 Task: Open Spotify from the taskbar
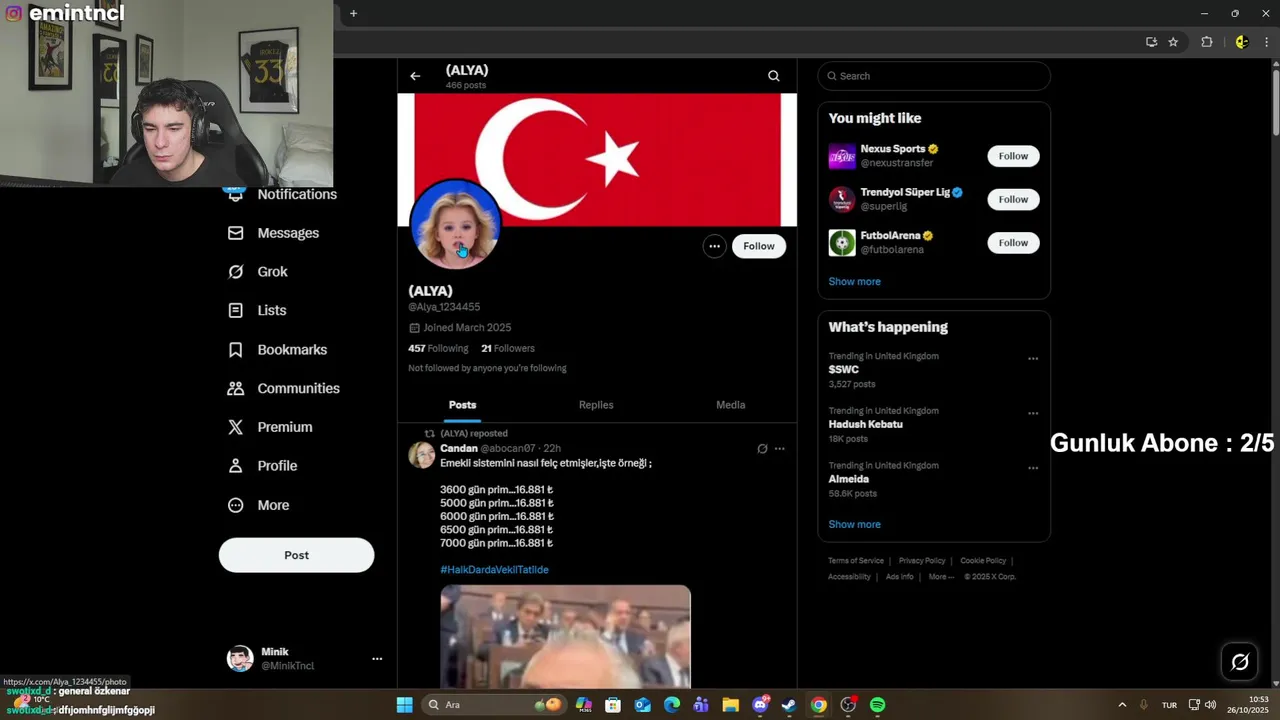pos(877,705)
